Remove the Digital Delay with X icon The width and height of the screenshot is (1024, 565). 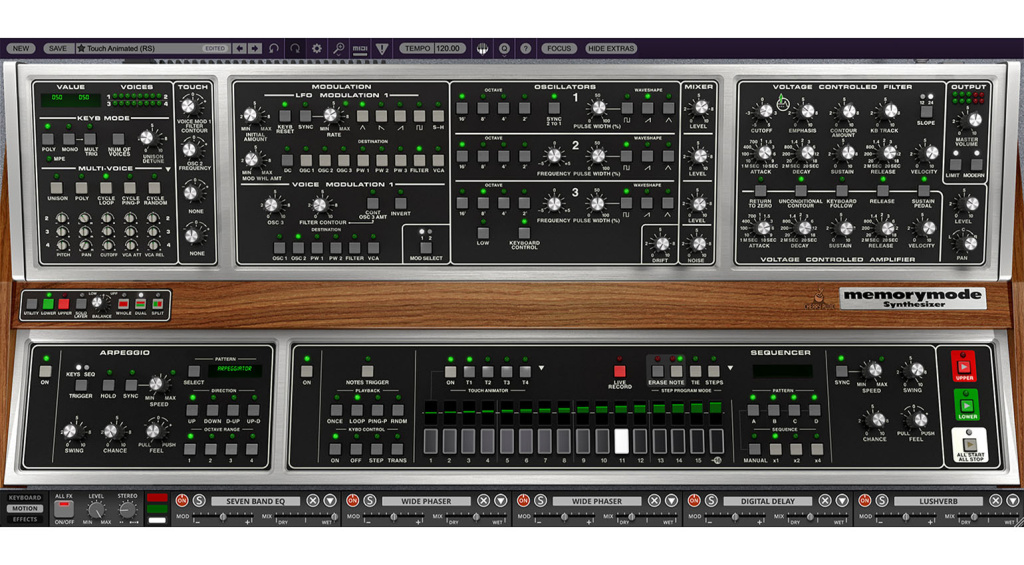point(825,501)
